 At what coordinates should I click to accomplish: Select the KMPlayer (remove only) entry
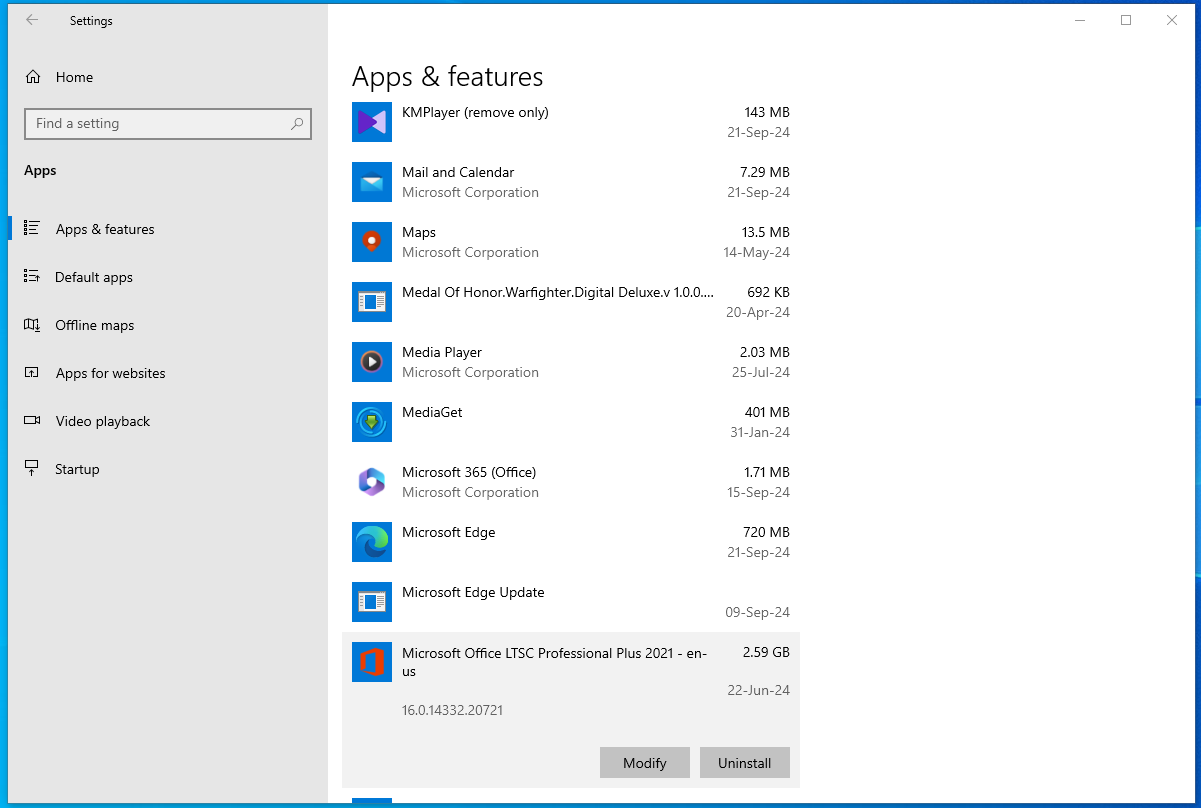pos(475,112)
